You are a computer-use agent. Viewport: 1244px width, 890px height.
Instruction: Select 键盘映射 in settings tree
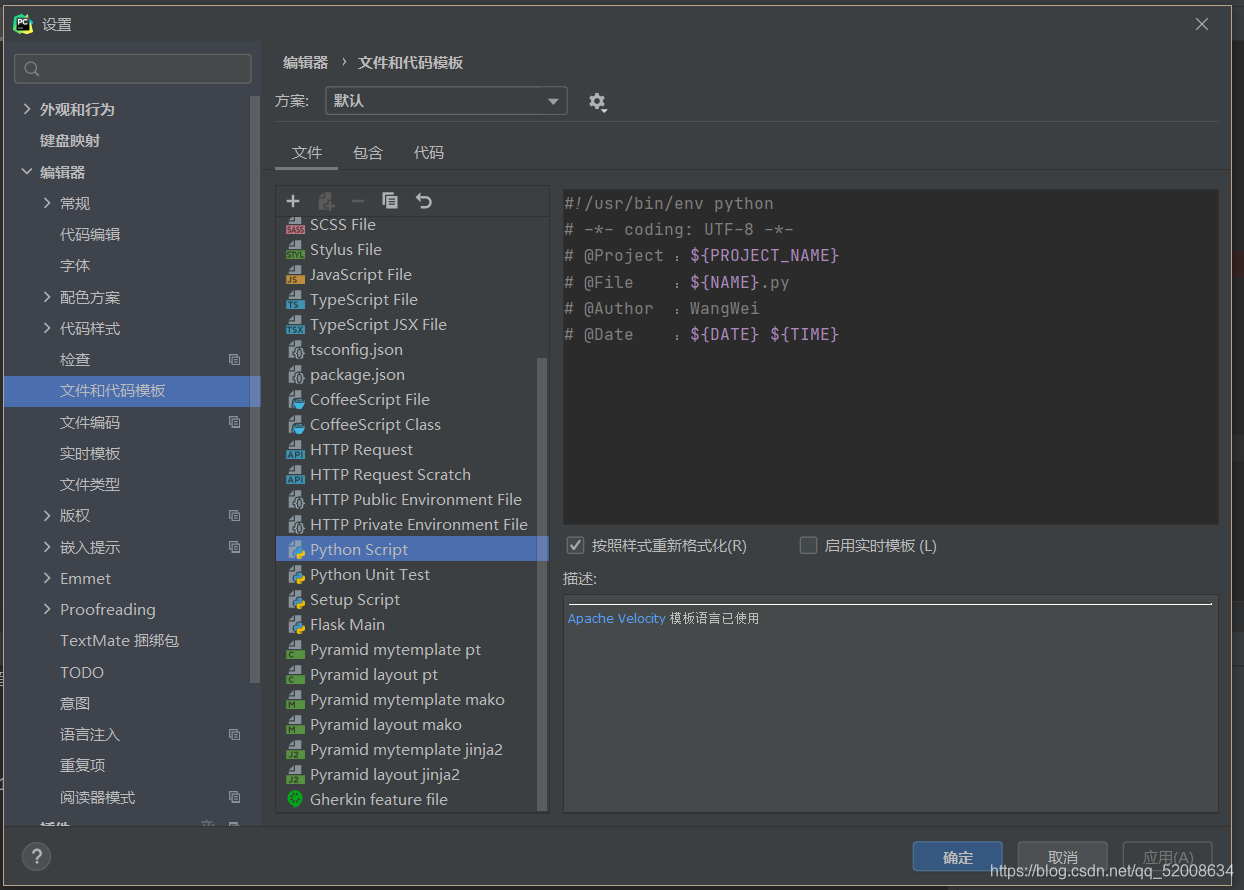70,141
